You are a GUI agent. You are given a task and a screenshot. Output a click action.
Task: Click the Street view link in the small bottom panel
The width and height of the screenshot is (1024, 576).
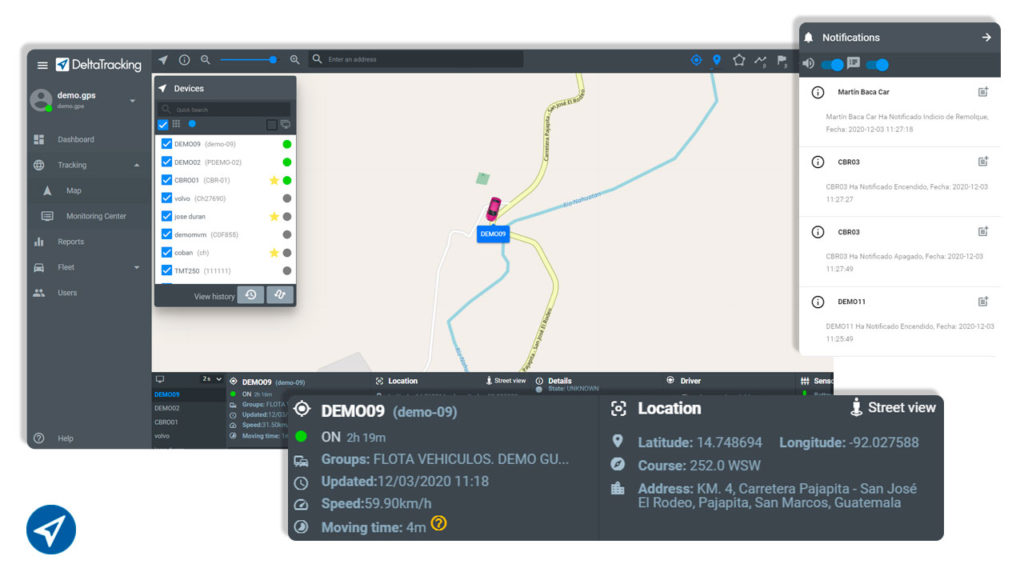(505, 381)
